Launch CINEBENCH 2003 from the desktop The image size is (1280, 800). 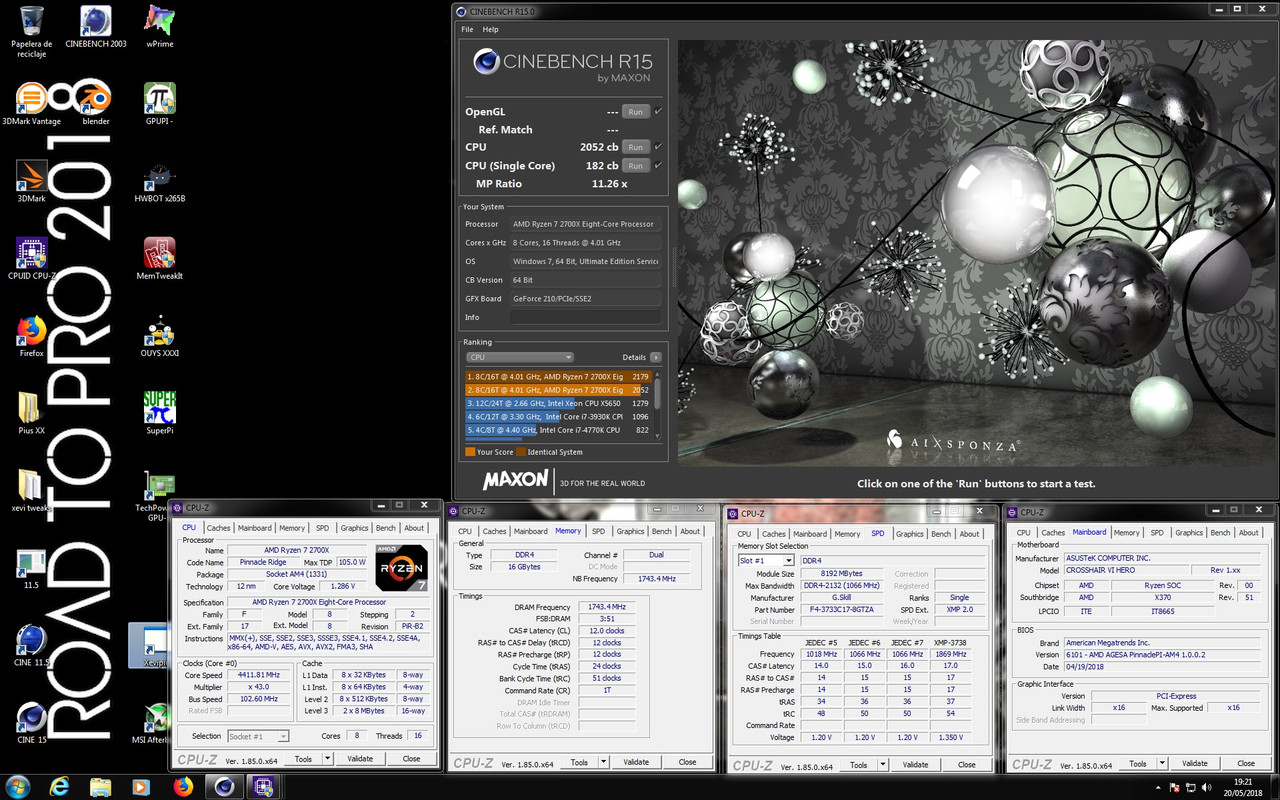[96, 28]
